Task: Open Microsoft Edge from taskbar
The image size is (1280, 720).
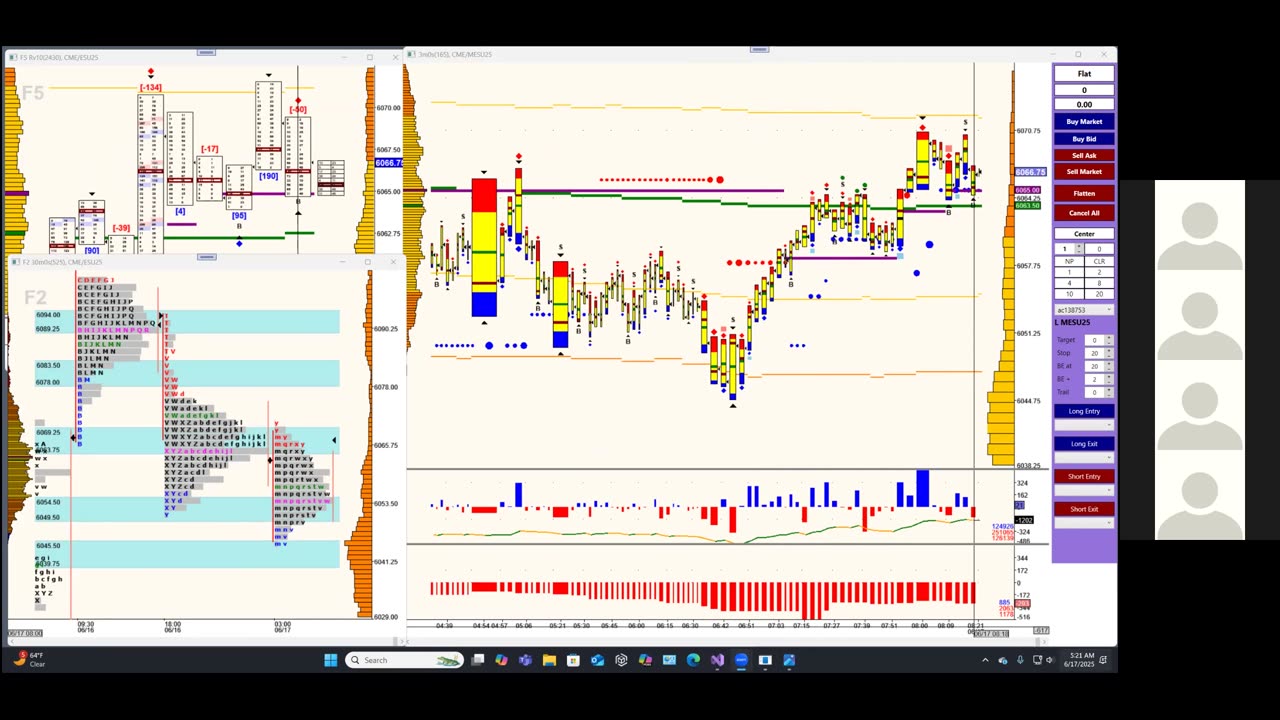Action: pyautogui.click(x=693, y=660)
